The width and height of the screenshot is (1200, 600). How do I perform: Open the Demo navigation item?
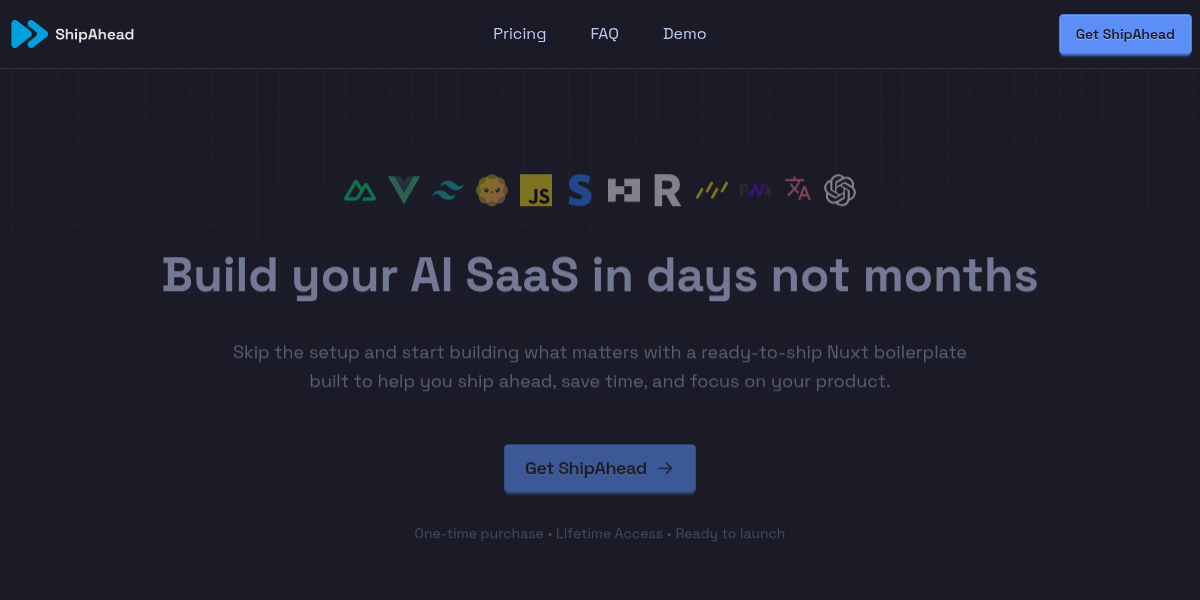(684, 34)
